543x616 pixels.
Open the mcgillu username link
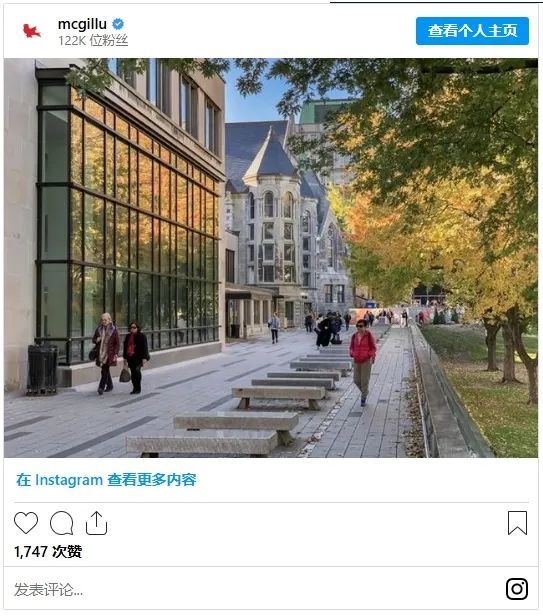tap(82, 24)
